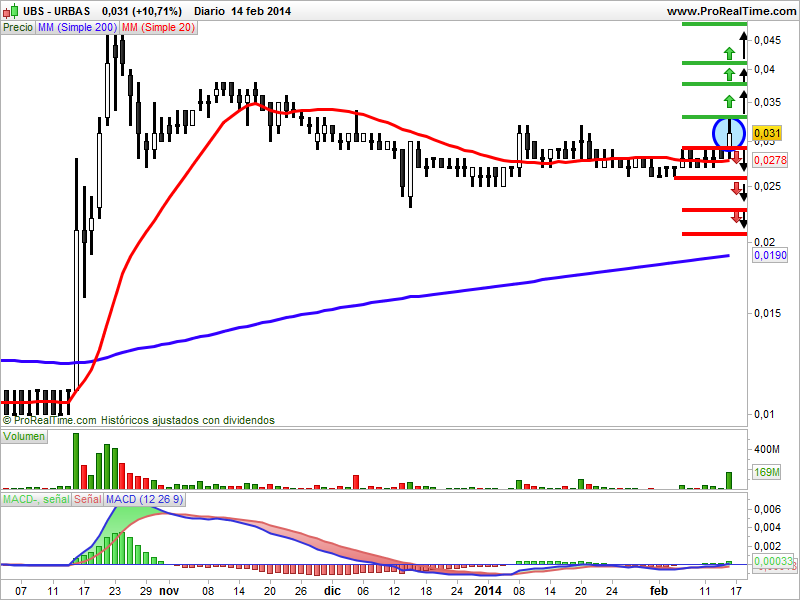Click the 2014 year label on time axis
The height and width of the screenshot is (600, 800).
488,591
